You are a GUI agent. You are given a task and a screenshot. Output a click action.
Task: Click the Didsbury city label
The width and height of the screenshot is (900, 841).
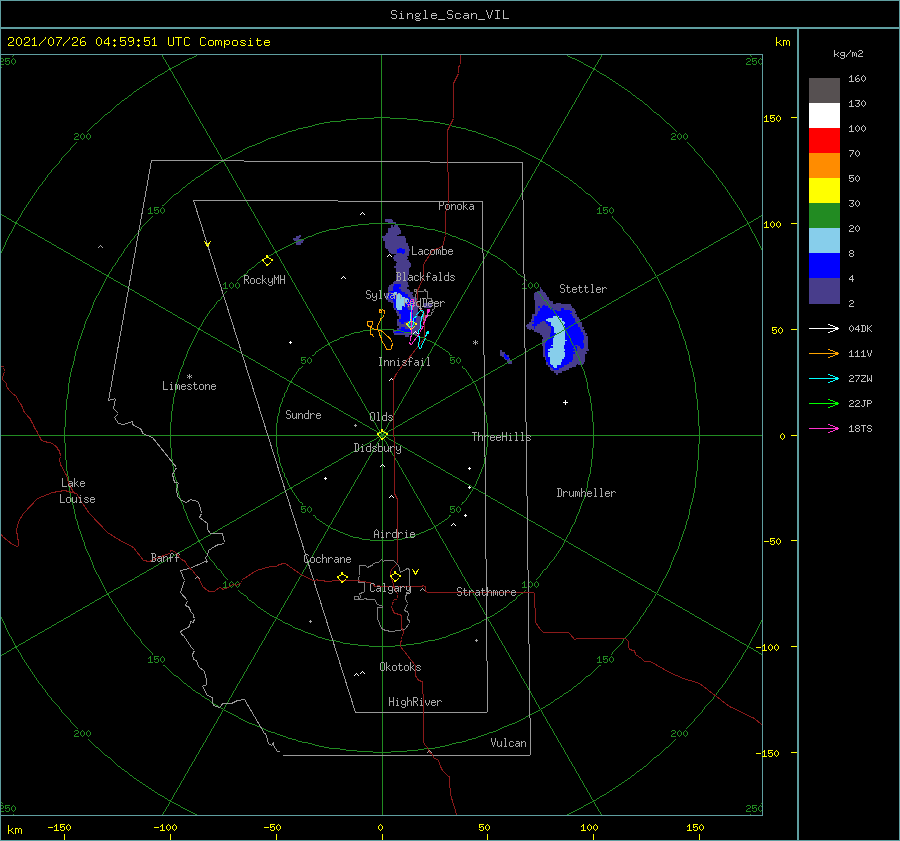(377, 448)
